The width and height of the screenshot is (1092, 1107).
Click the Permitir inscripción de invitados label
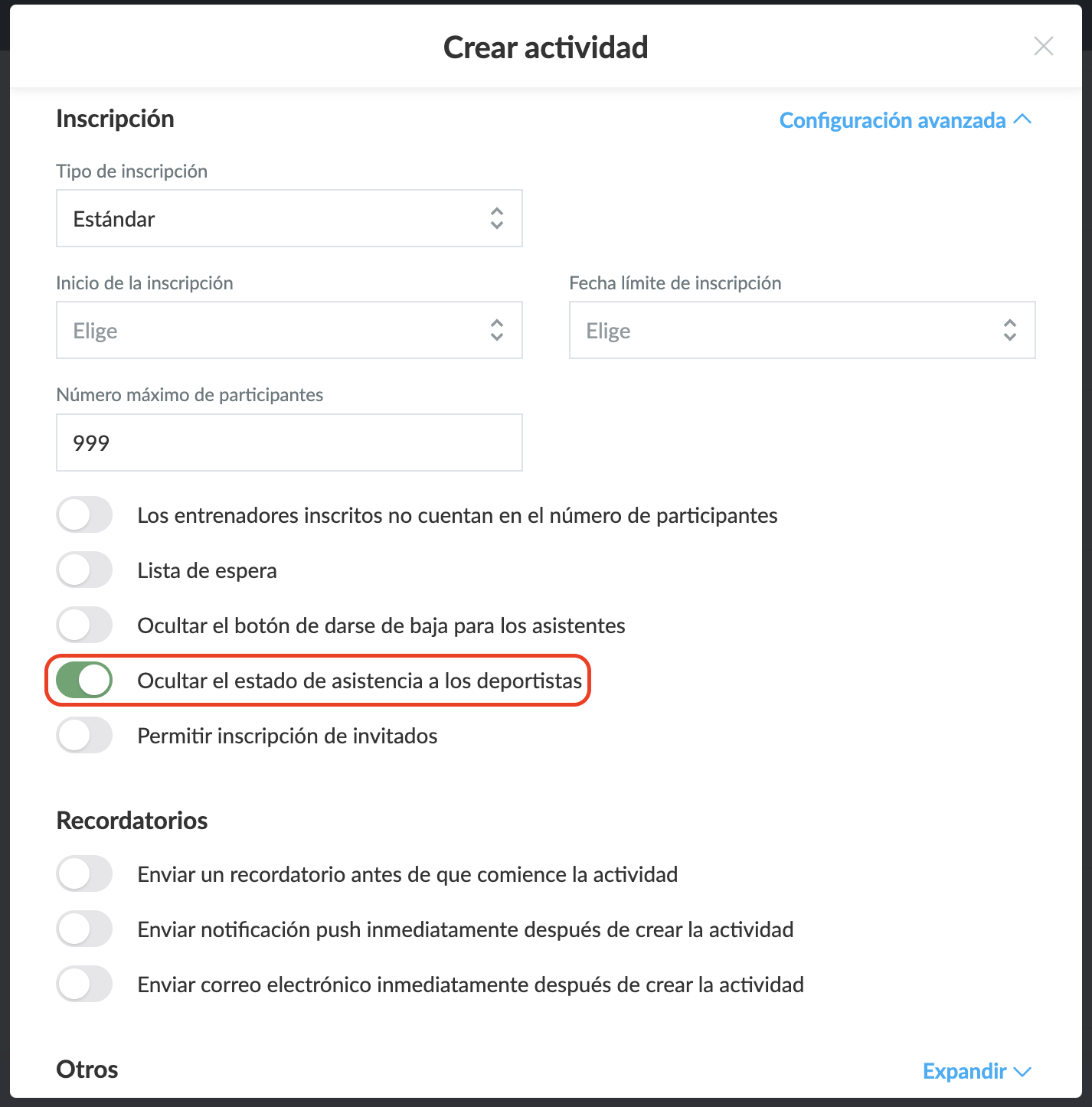[x=287, y=736]
